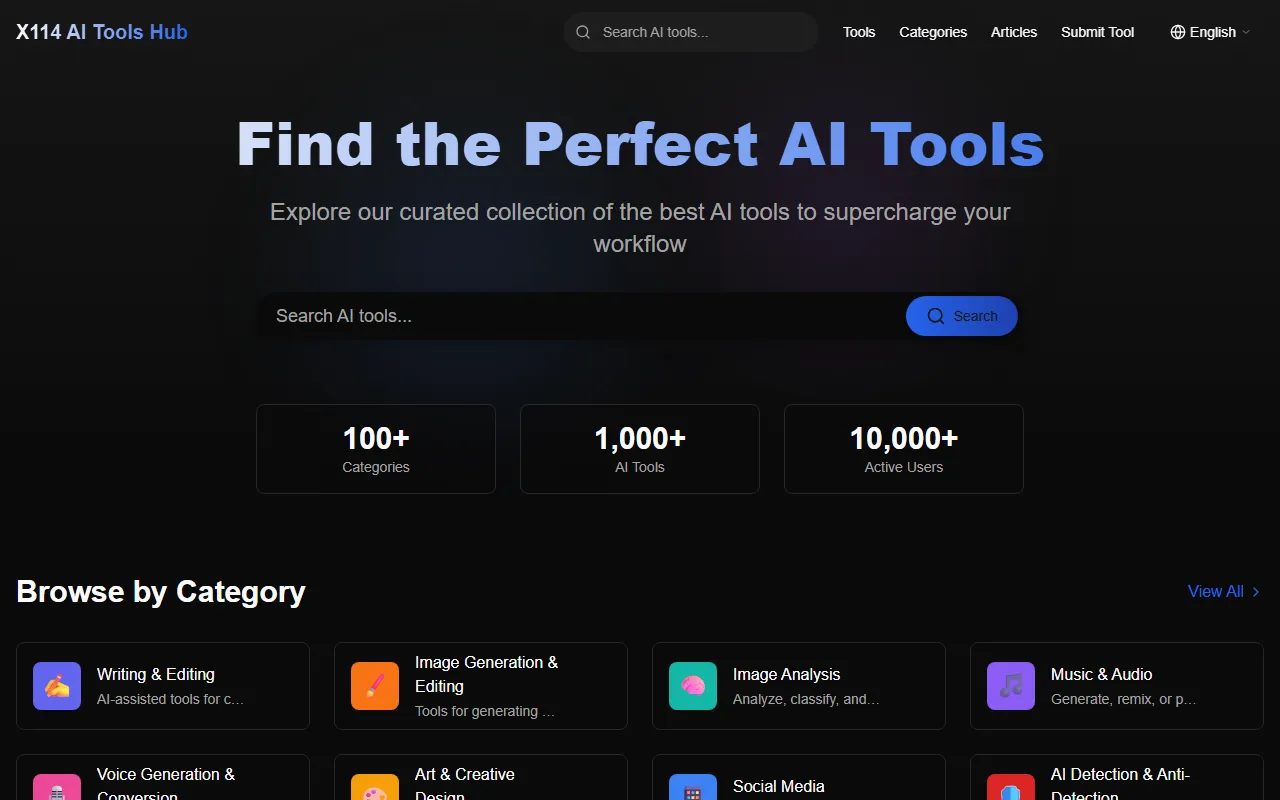
Task: Click the Art & Creative palette icon
Action: [375, 789]
